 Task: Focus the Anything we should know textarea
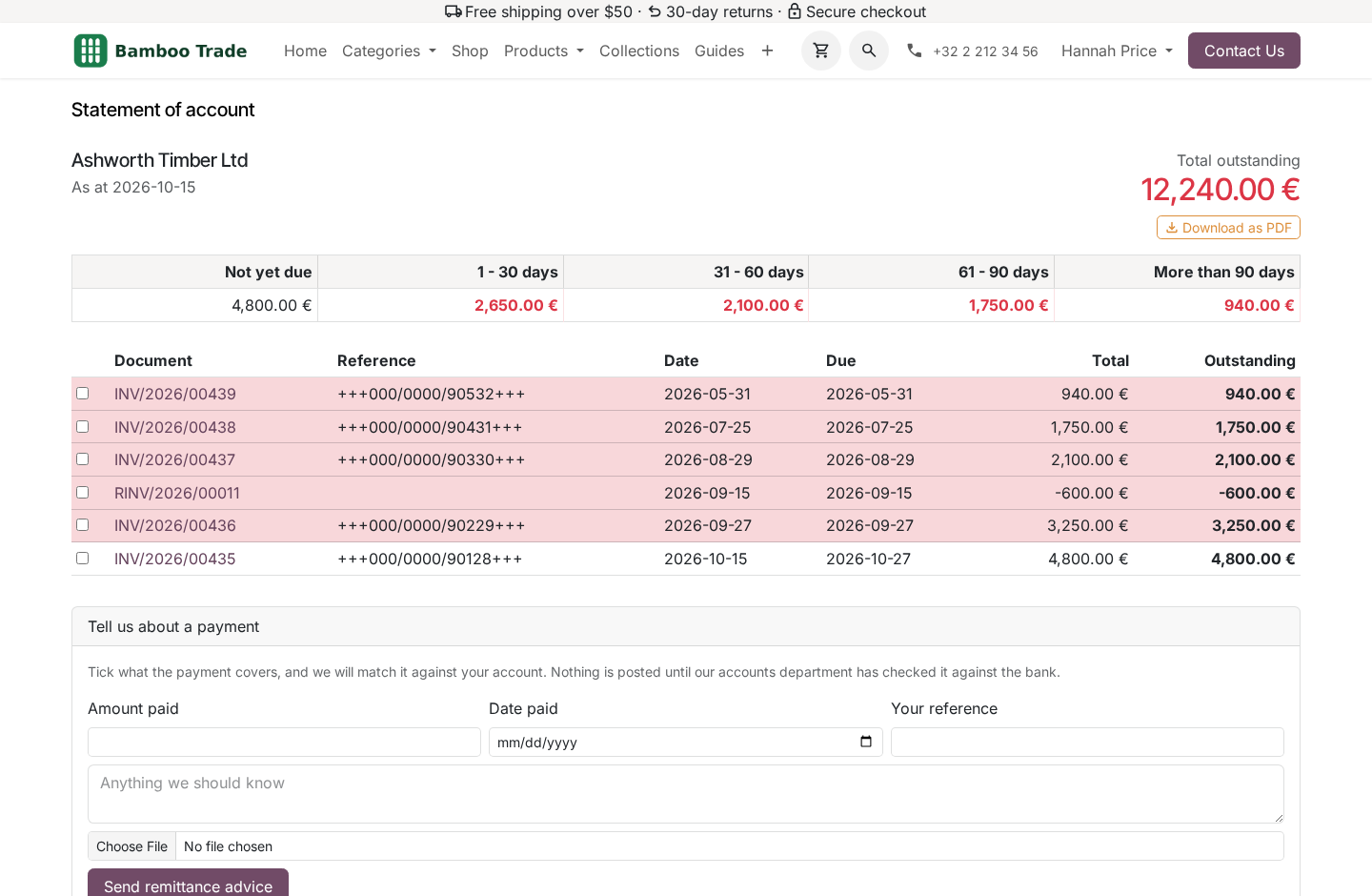pos(686,794)
